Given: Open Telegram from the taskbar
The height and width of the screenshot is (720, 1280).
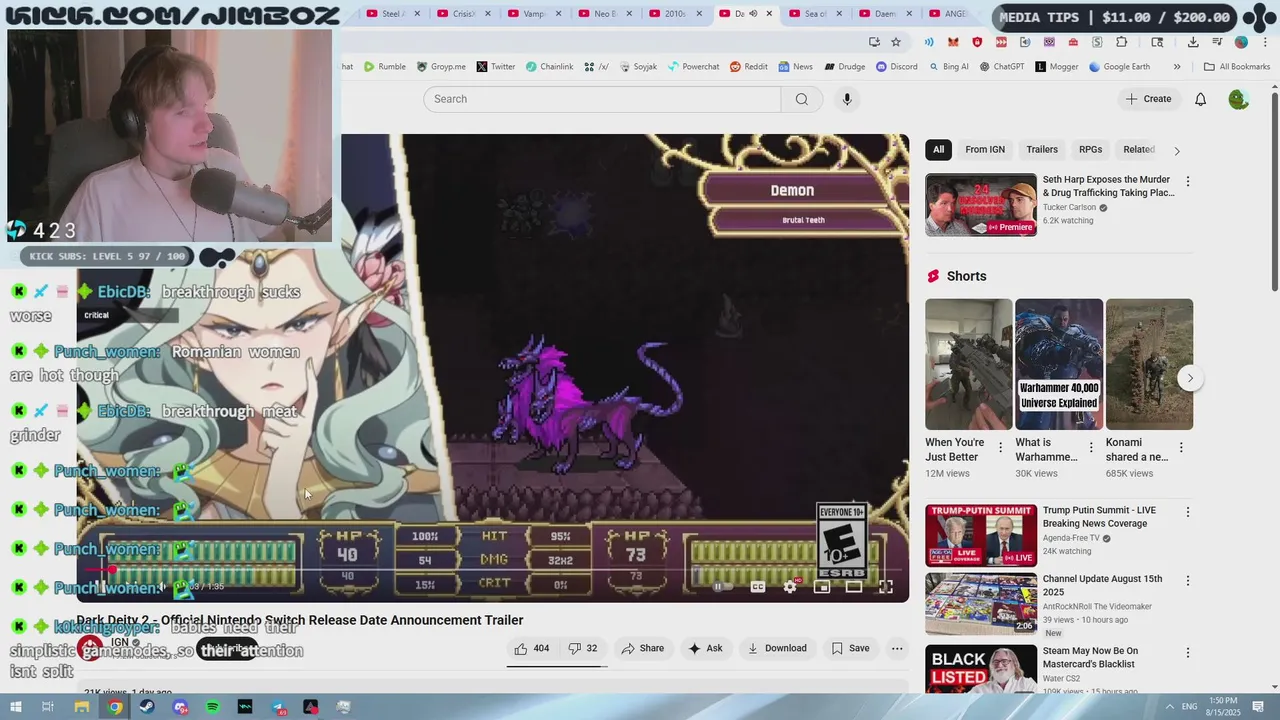Looking at the screenshot, I should click(278, 707).
